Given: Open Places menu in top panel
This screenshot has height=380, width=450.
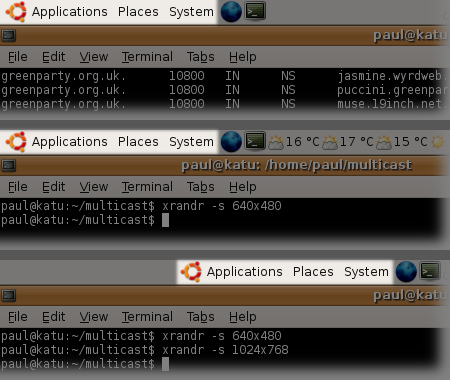Looking at the screenshot, I should point(138,12).
